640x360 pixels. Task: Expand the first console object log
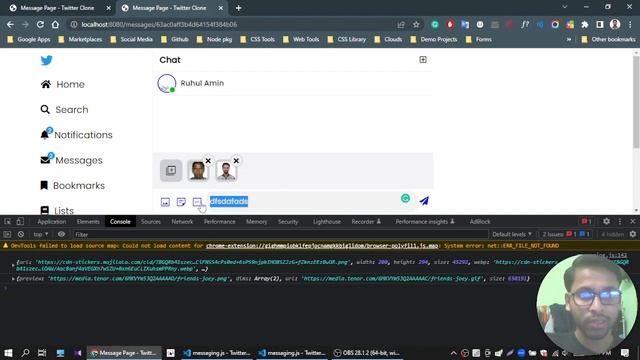click(x=13, y=265)
